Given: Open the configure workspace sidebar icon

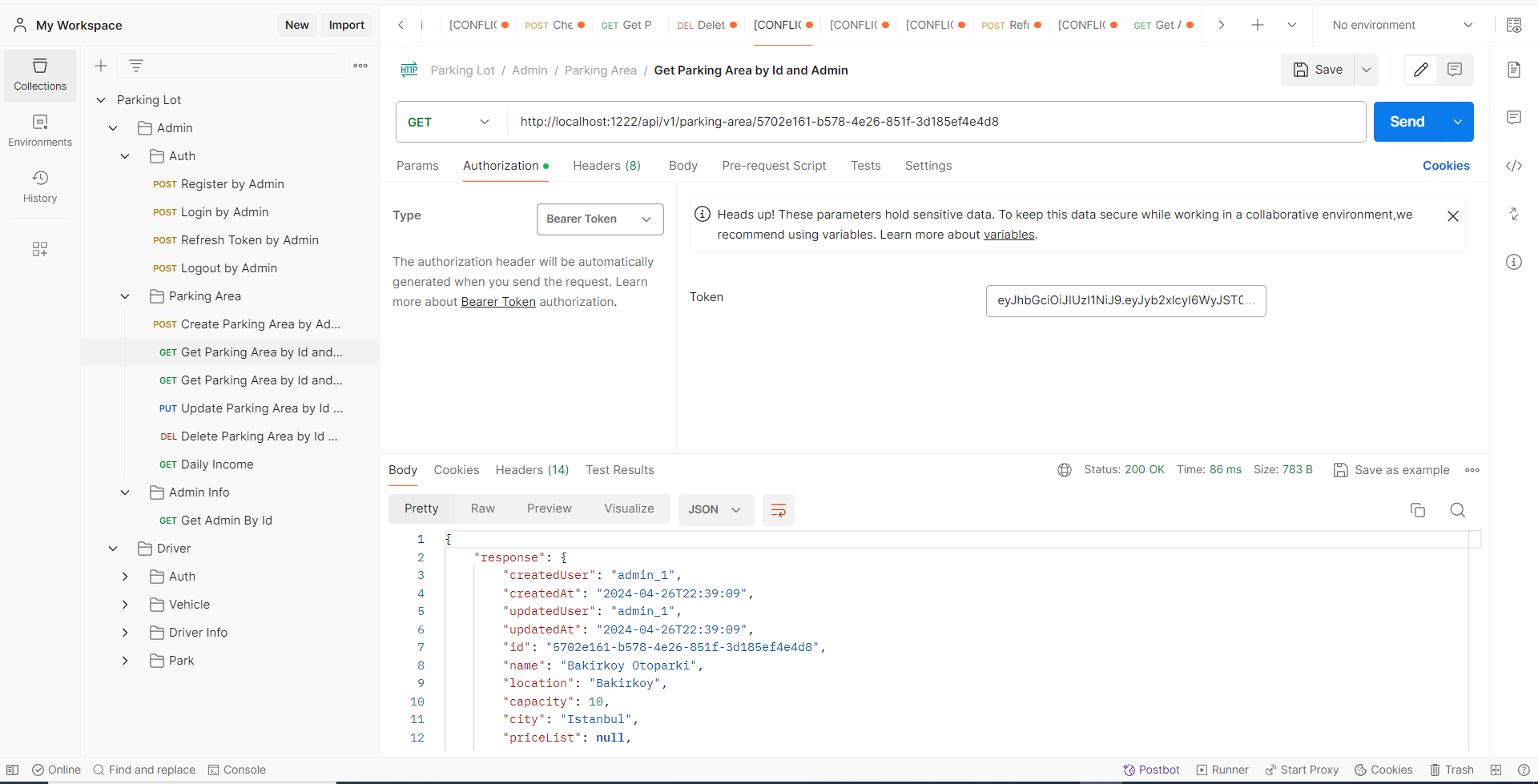Looking at the screenshot, I should pyautogui.click(x=40, y=249).
